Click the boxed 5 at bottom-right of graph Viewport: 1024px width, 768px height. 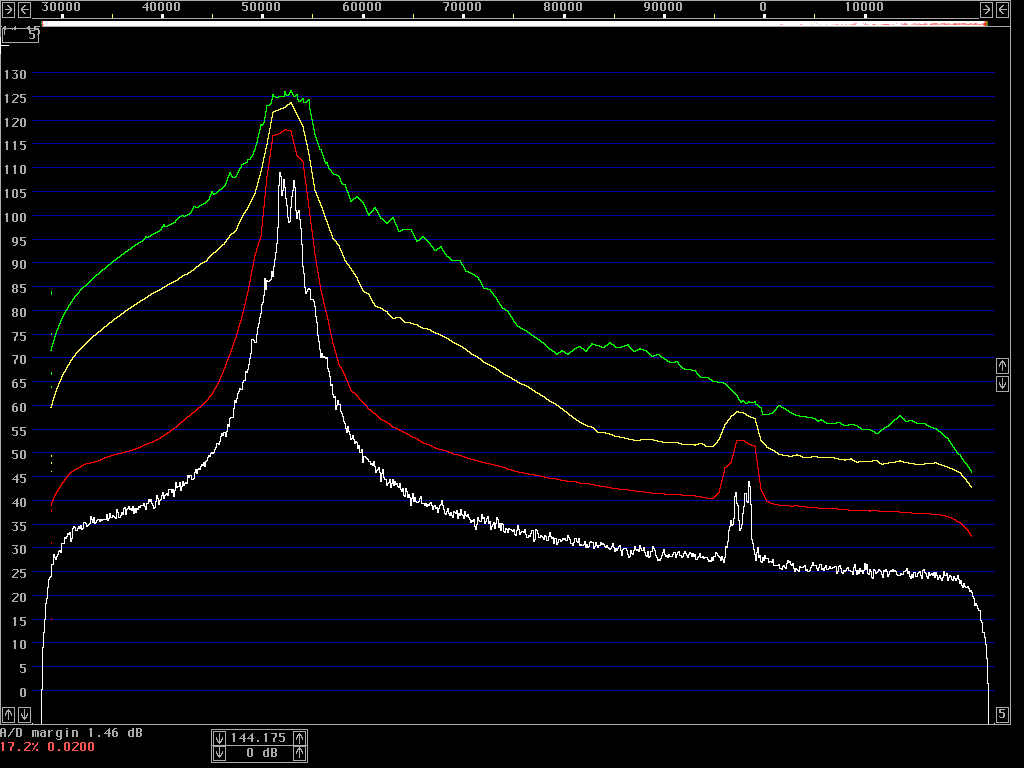click(x=1002, y=714)
